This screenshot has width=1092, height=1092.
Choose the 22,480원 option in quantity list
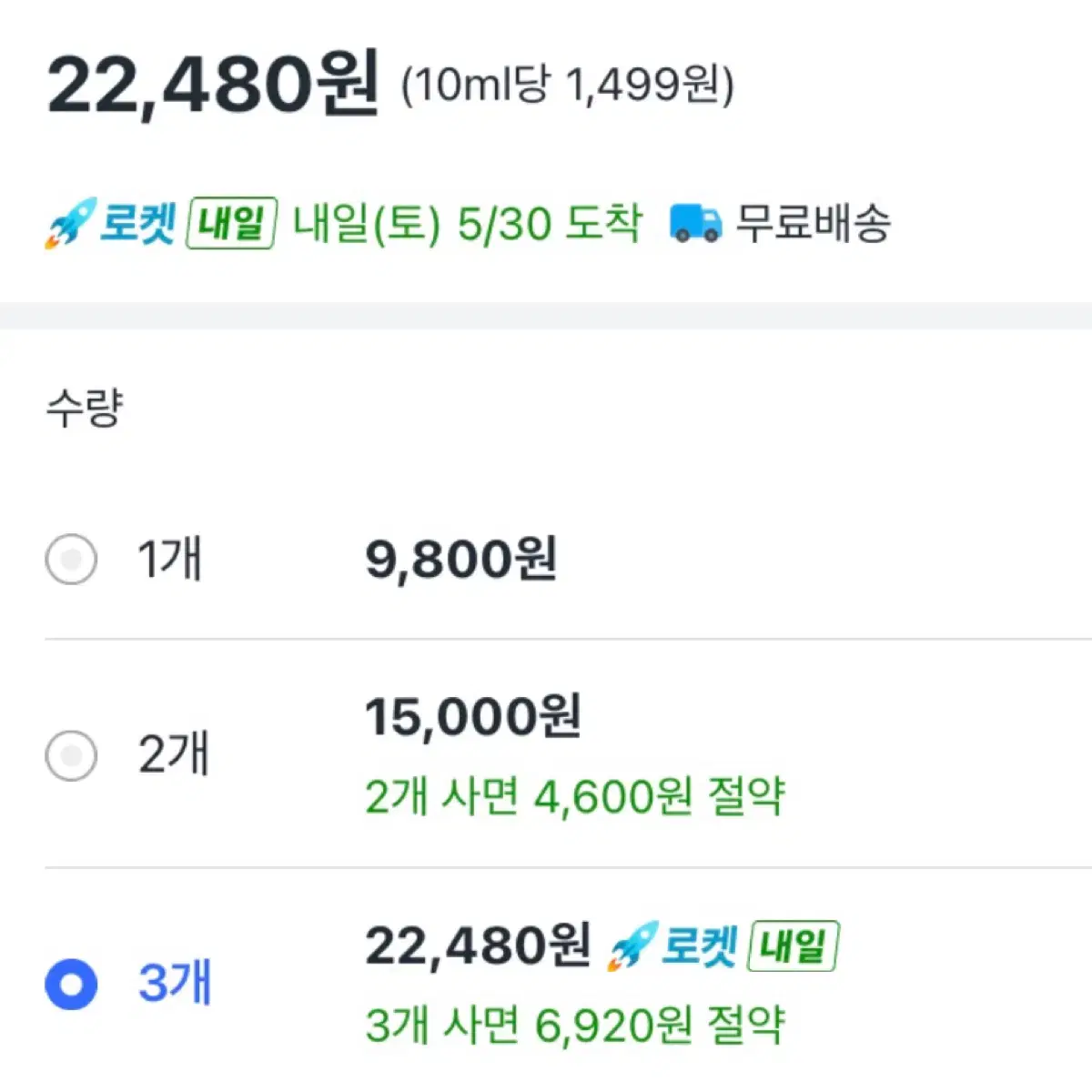pyautogui.click(x=479, y=946)
